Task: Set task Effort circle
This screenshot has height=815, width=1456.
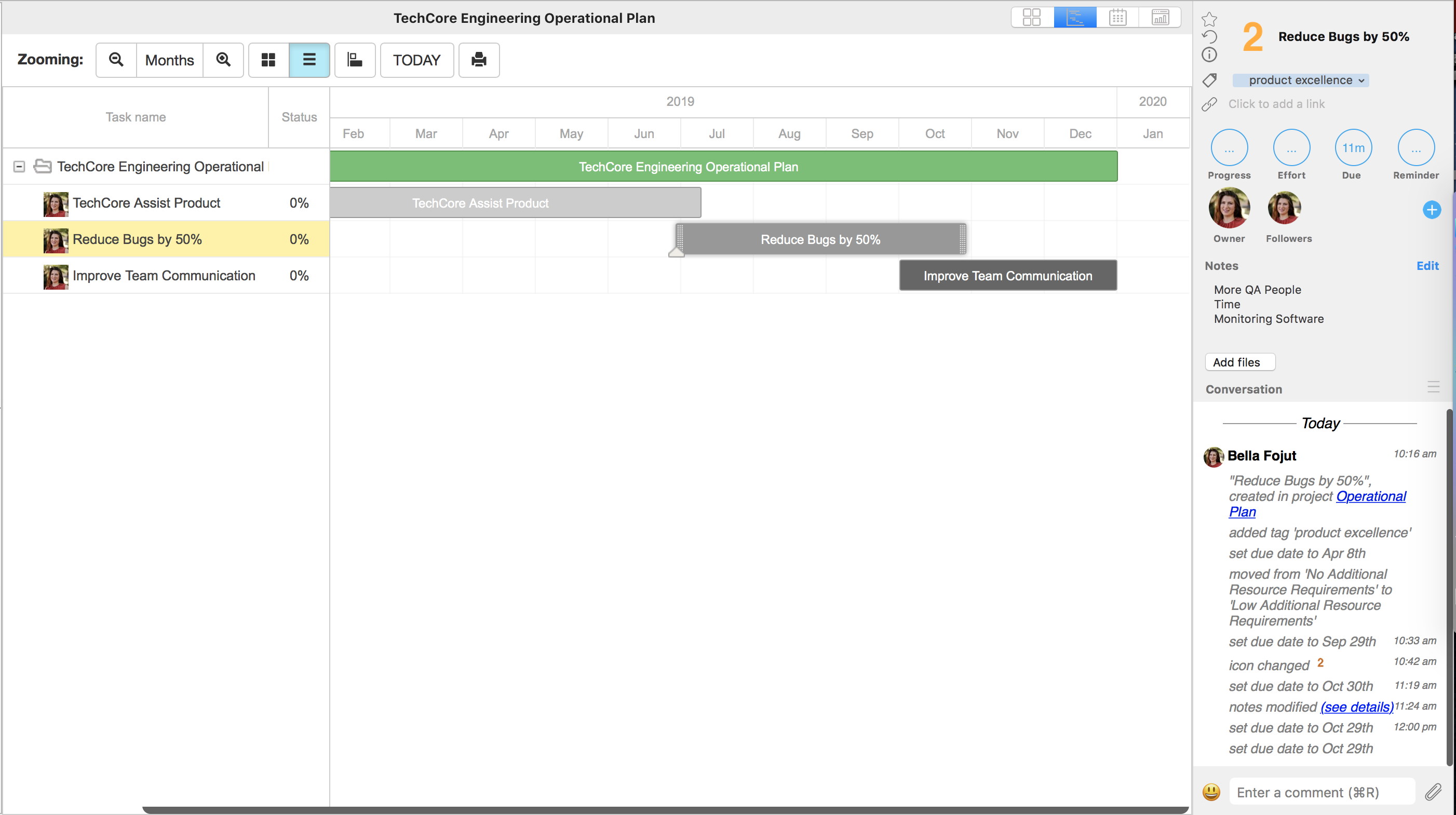Action: 1291,148
